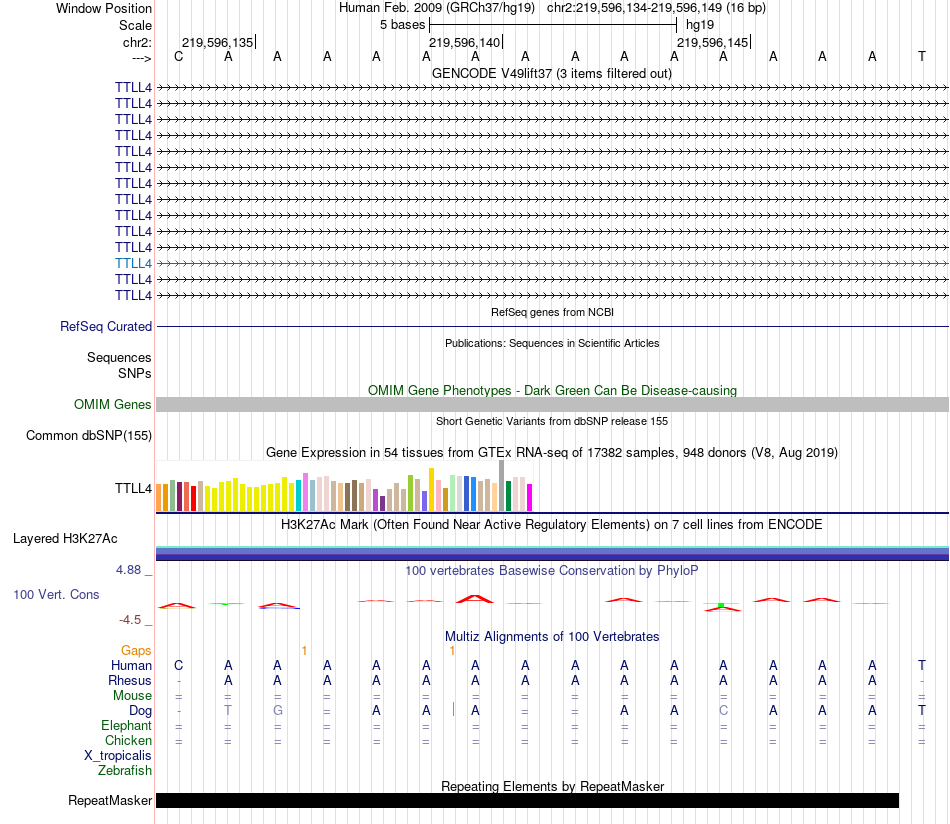Click the light-blue TTLL4 transcript arrow line
The width and height of the screenshot is (950, 824).
coord(552,264)
